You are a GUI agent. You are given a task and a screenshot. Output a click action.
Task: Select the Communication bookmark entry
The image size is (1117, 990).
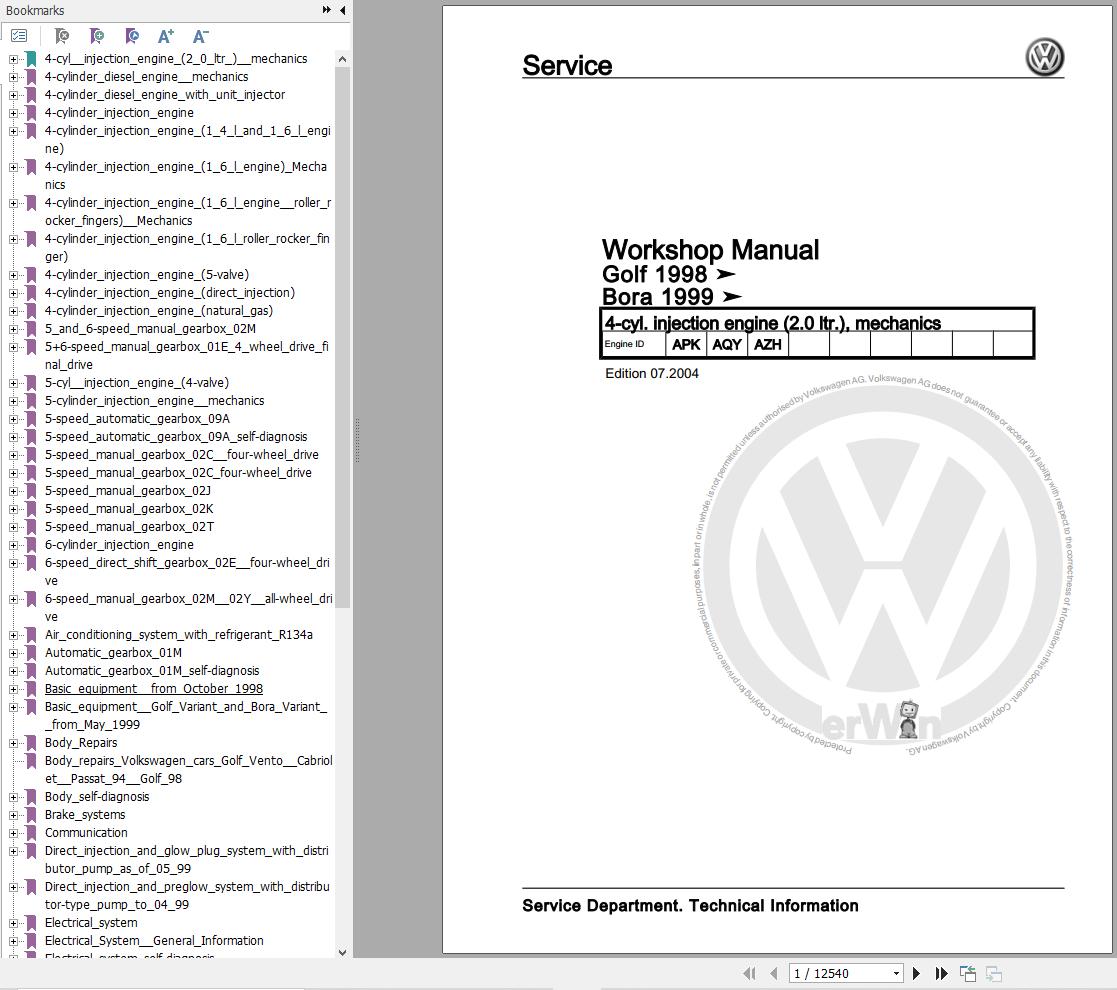click(x=86, y=833)
